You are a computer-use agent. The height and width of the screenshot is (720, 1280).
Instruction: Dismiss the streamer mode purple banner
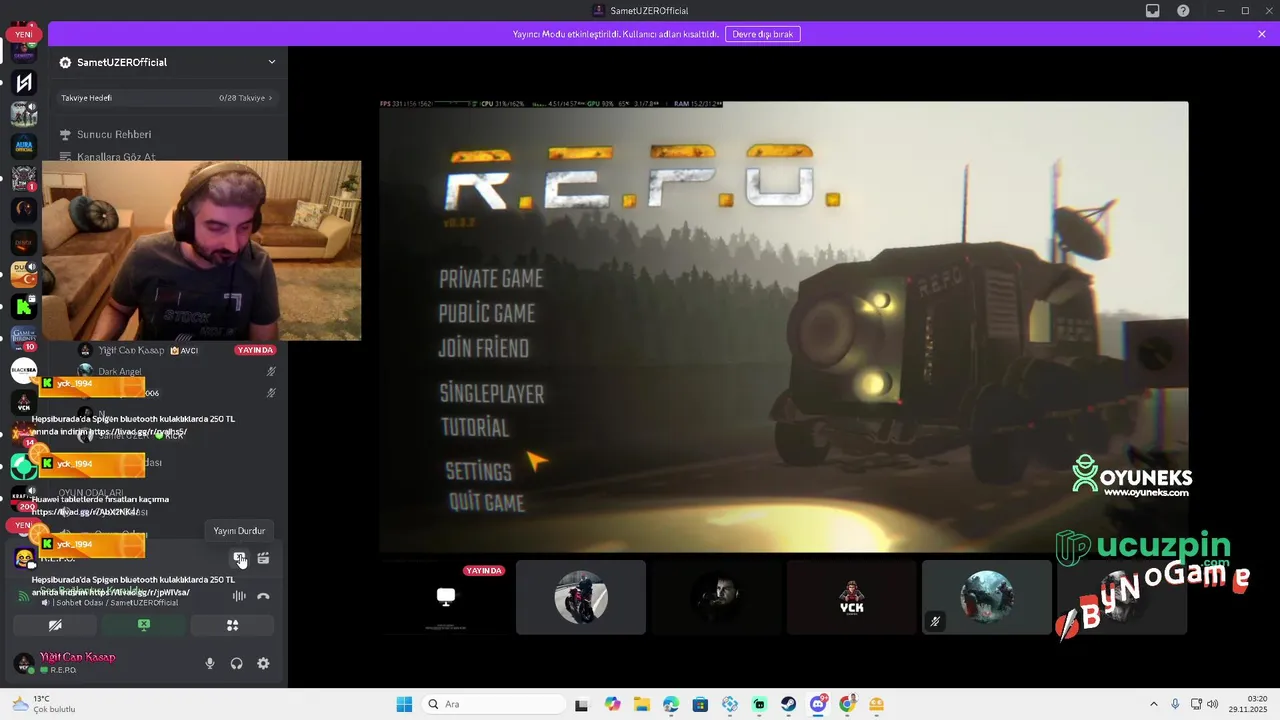click(1262, 34)
